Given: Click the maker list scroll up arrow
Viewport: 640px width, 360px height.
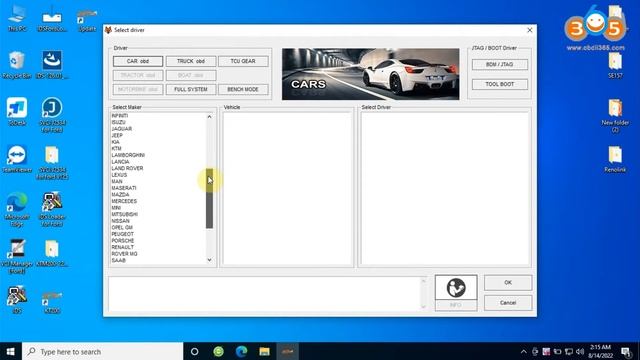Looking at the screenshot, I should click(209, 117).
